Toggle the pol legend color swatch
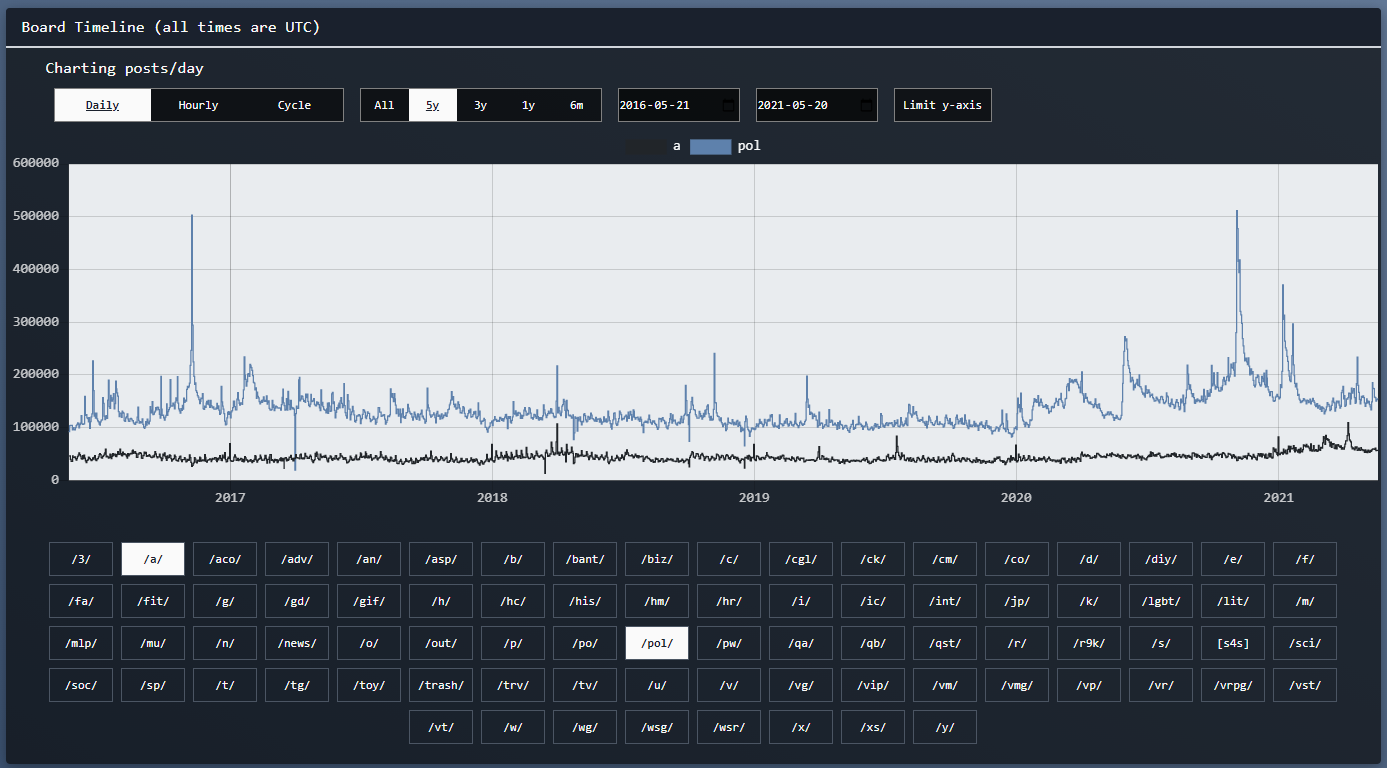Screen dimensions: 1387x768 (710, 146)
